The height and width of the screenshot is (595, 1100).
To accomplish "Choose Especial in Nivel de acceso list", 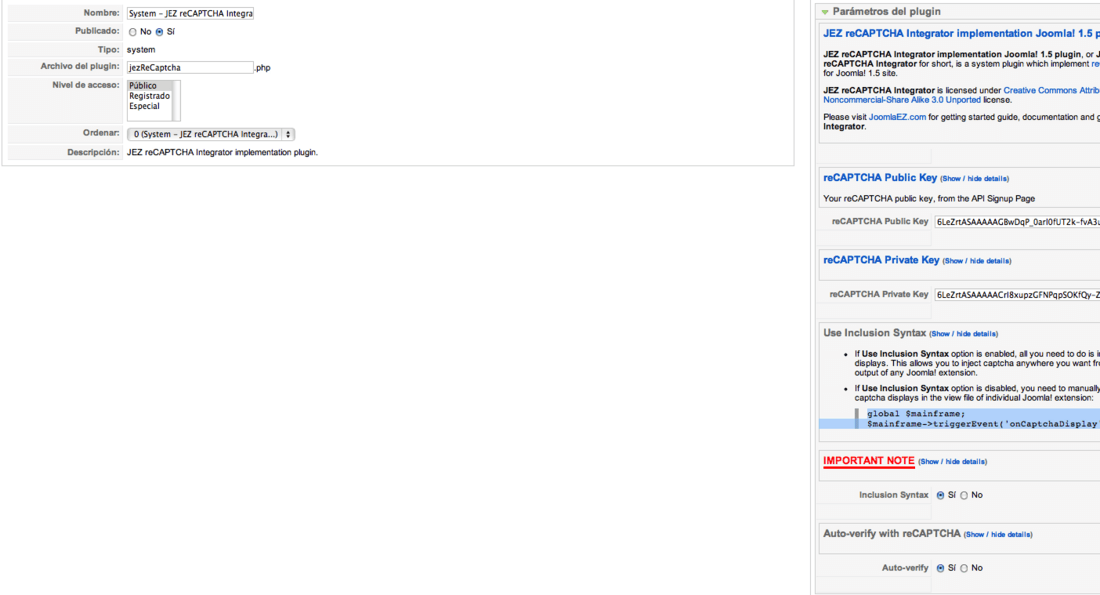I will [149, 107].
